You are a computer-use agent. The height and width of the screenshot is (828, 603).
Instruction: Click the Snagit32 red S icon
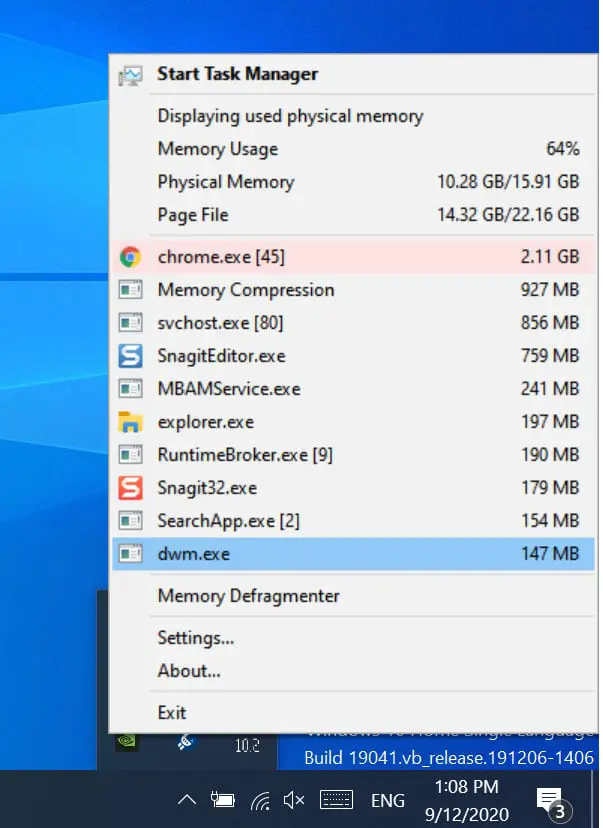coord(130,488)
